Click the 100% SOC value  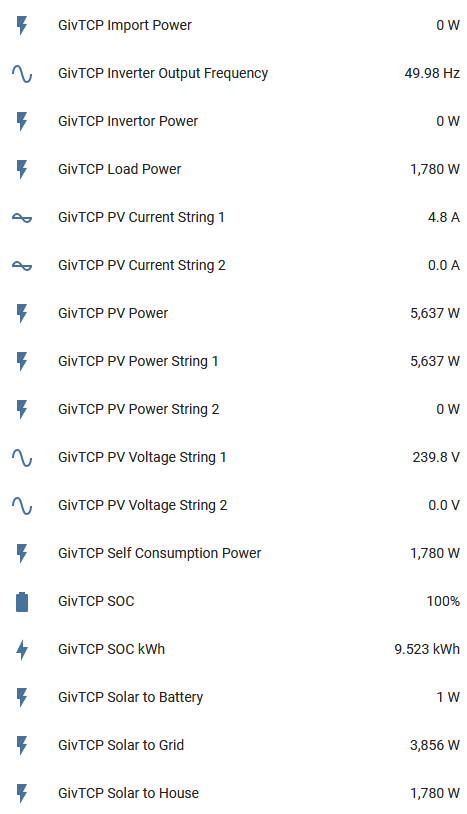pyautogui.click(x=443, y=601)
